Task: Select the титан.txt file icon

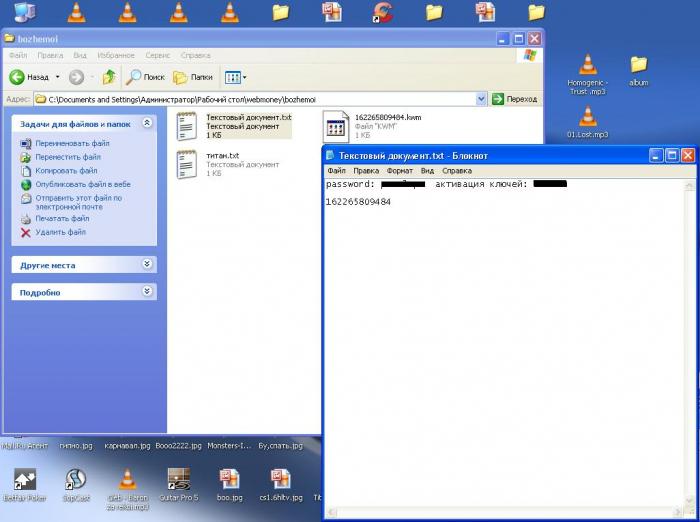Action: 187,164
